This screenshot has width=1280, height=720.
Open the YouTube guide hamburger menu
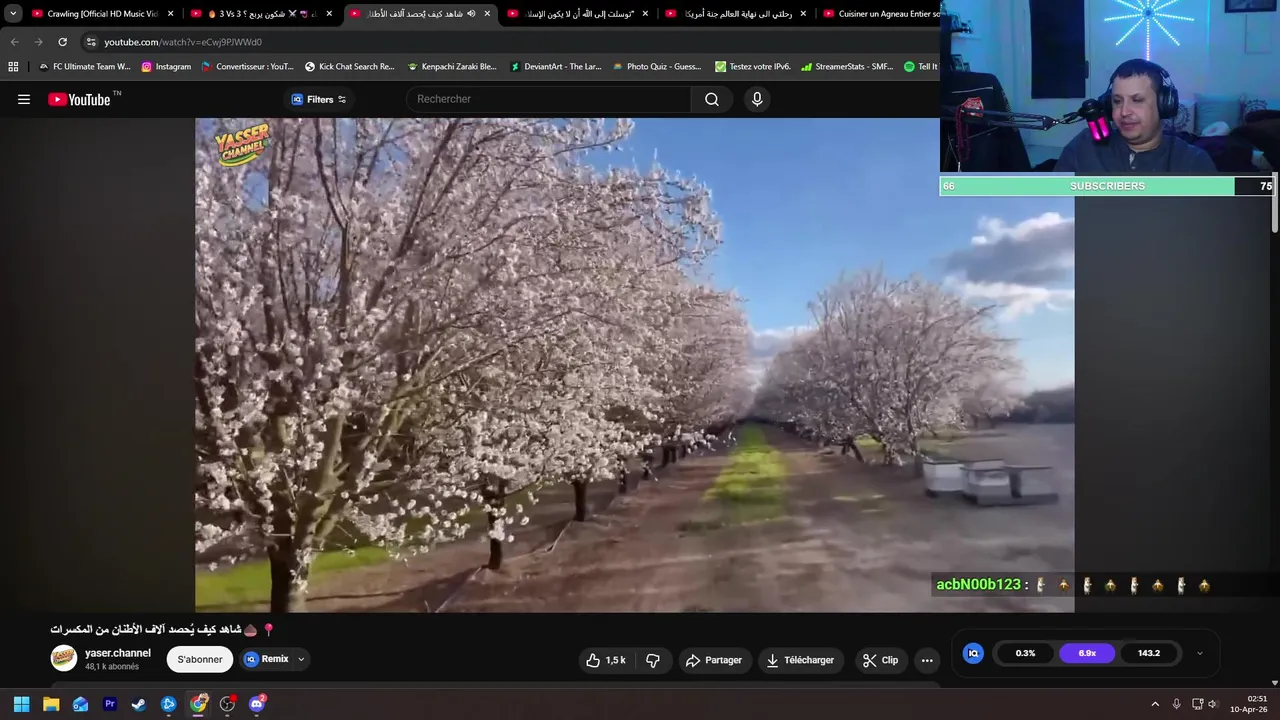(24, 99)
